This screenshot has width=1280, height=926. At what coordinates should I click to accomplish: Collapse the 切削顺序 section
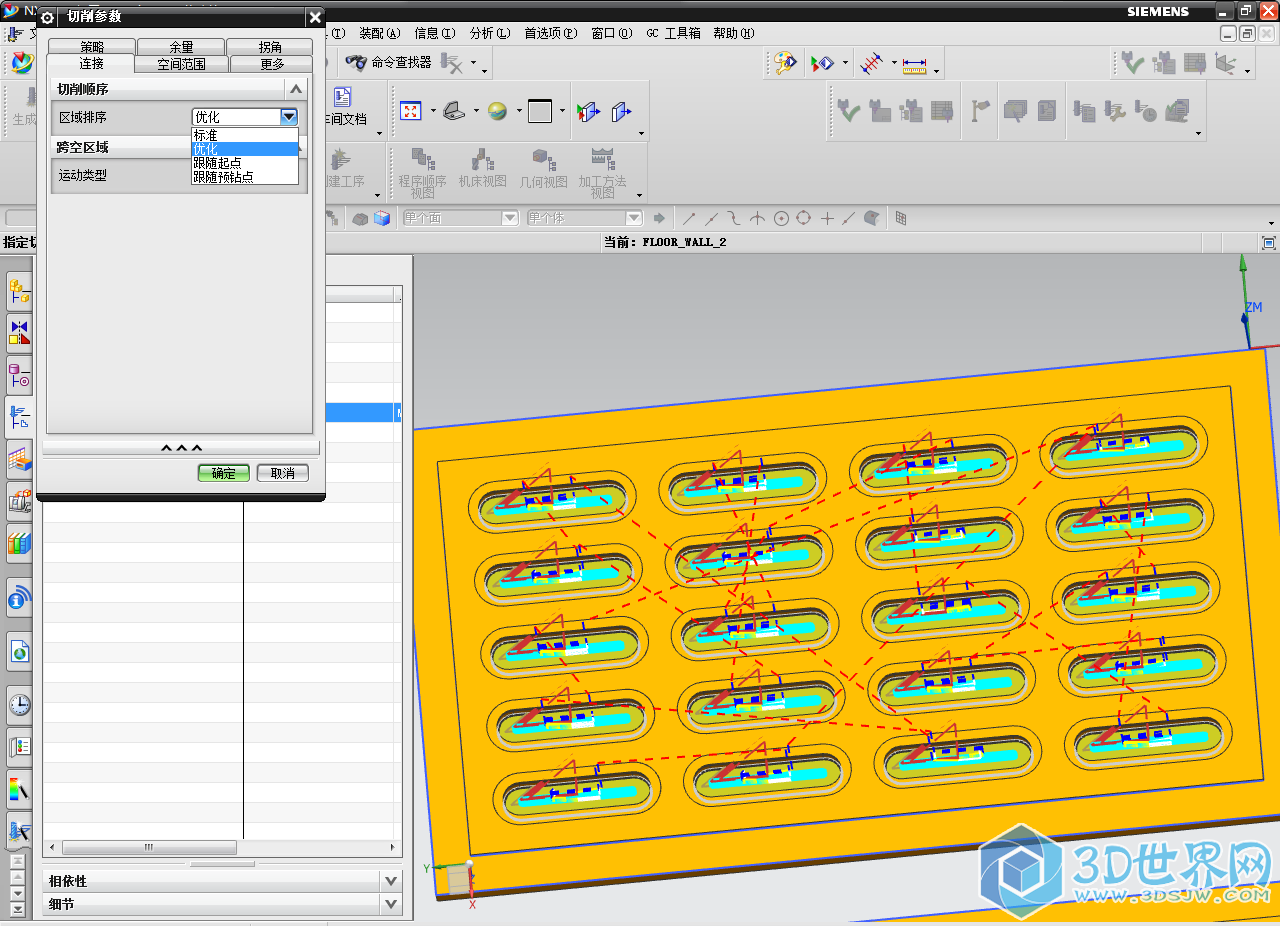295,89
